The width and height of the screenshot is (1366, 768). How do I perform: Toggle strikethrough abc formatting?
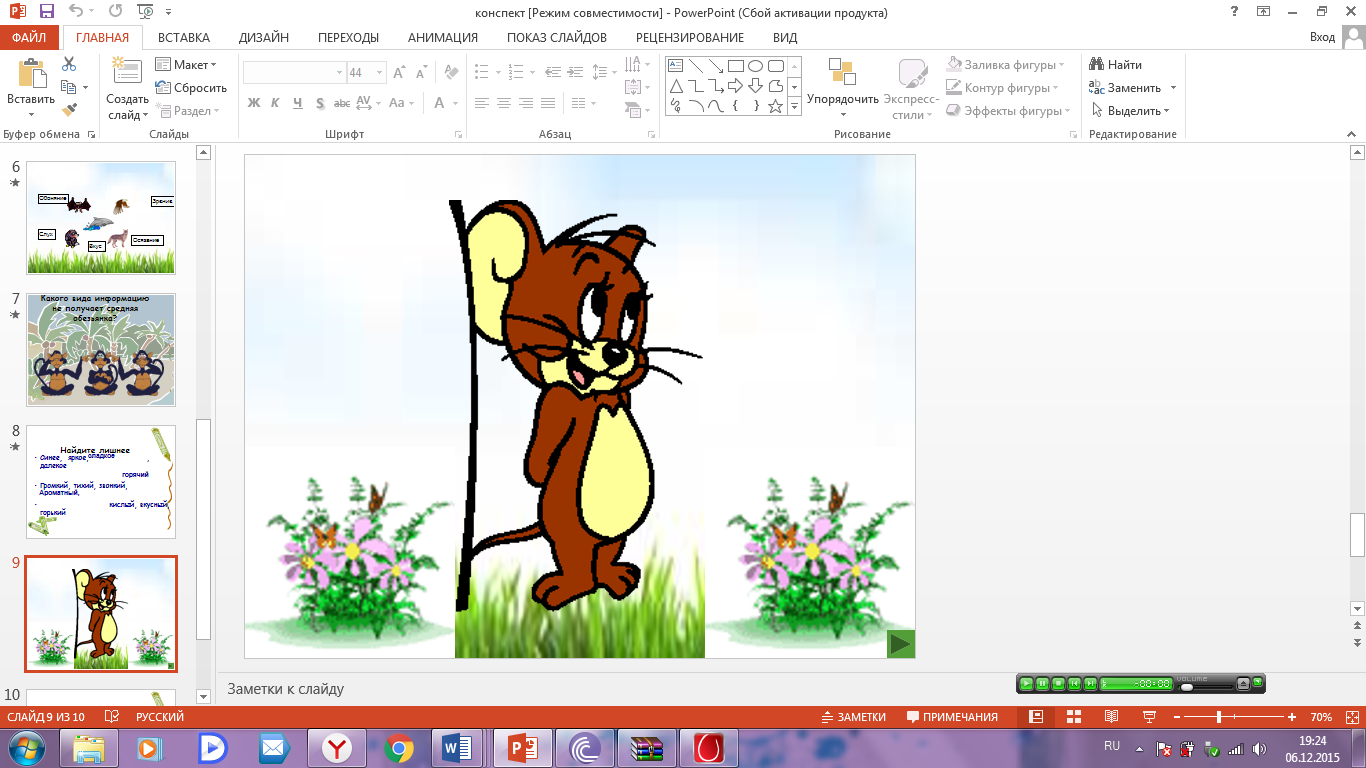[x=342, y=103]
